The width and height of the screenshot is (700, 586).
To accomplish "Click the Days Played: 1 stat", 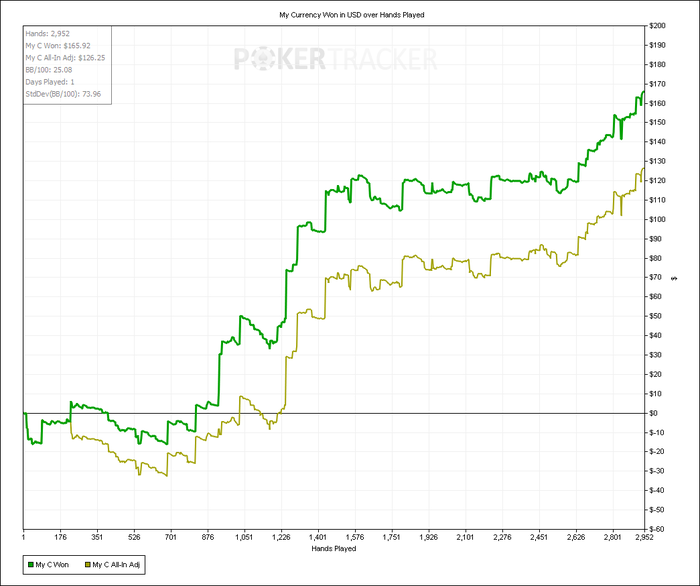I will click(x=50, y=82).
